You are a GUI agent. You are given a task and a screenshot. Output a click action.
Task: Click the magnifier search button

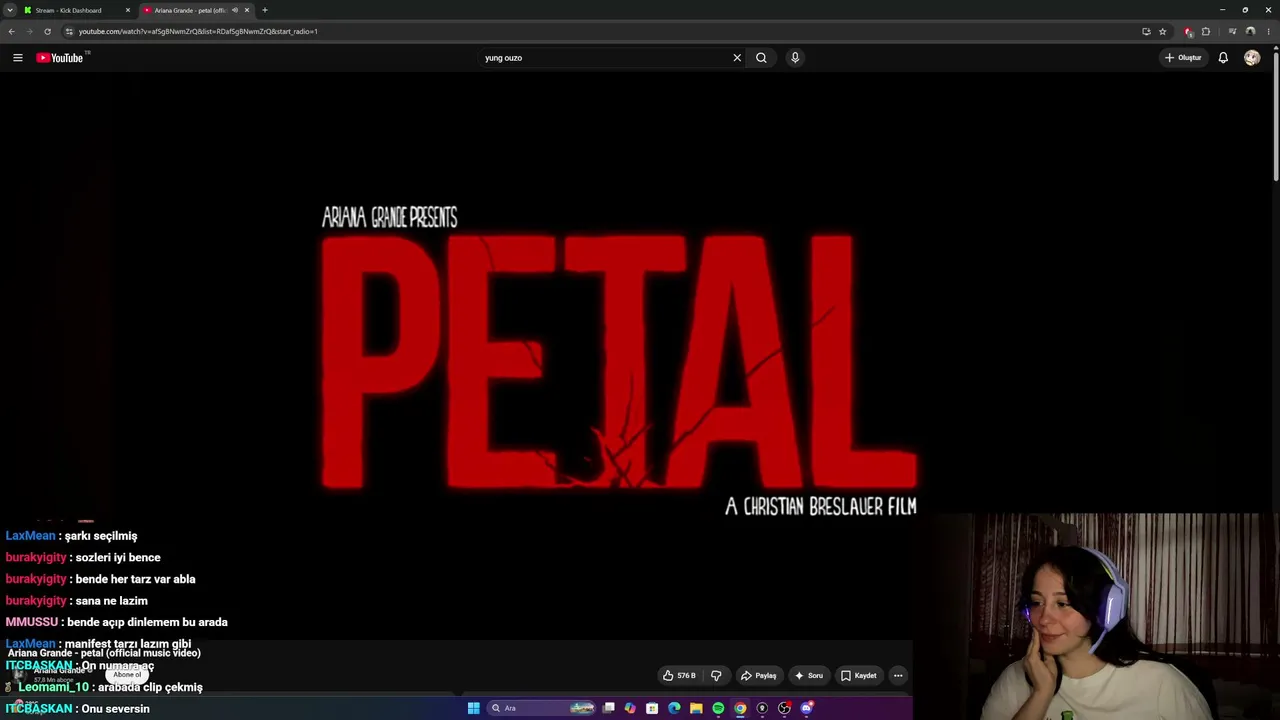pos(761,58)
